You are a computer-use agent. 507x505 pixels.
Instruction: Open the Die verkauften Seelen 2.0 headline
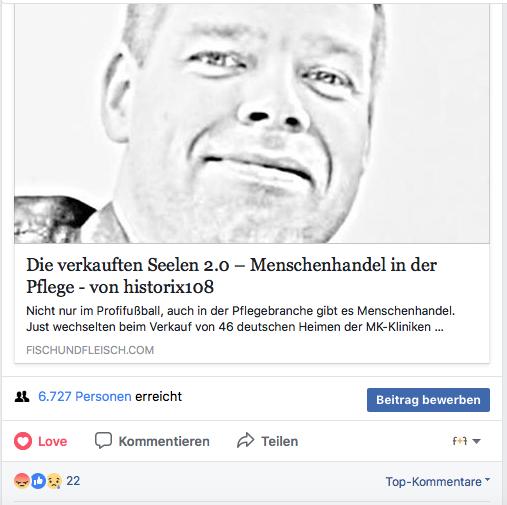[231, 276]
